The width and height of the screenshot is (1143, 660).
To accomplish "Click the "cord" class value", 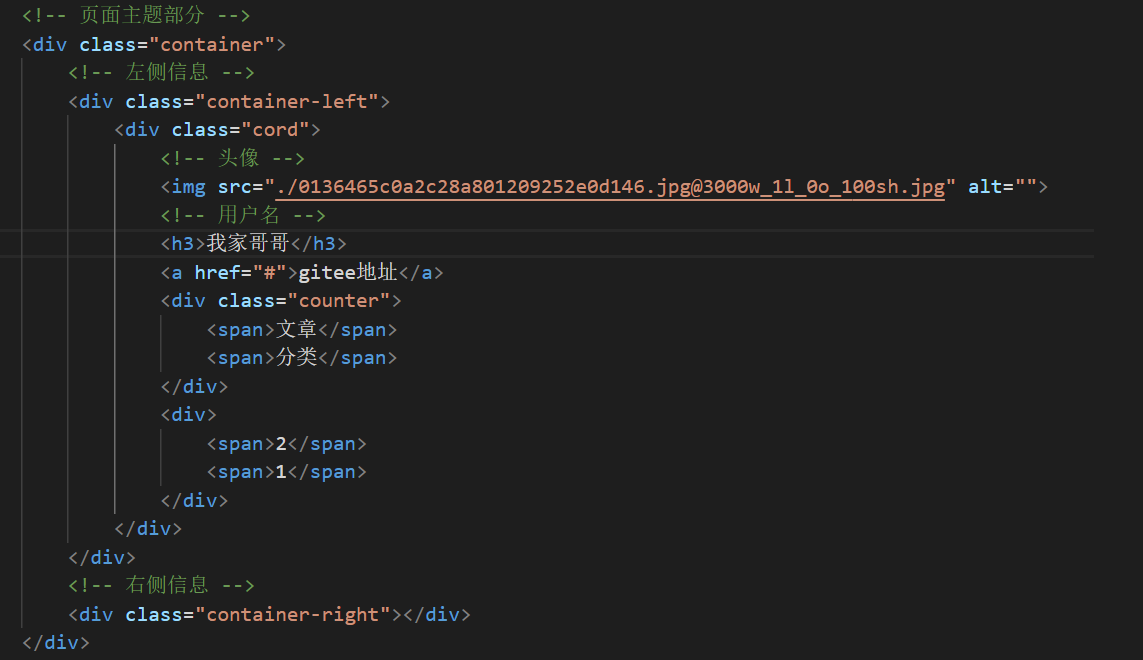I will click(x=275, y=130).
